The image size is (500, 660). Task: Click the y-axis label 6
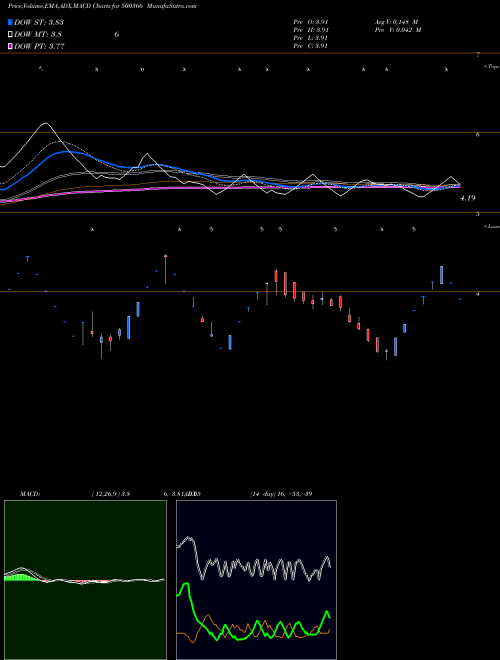coord(478,134)
